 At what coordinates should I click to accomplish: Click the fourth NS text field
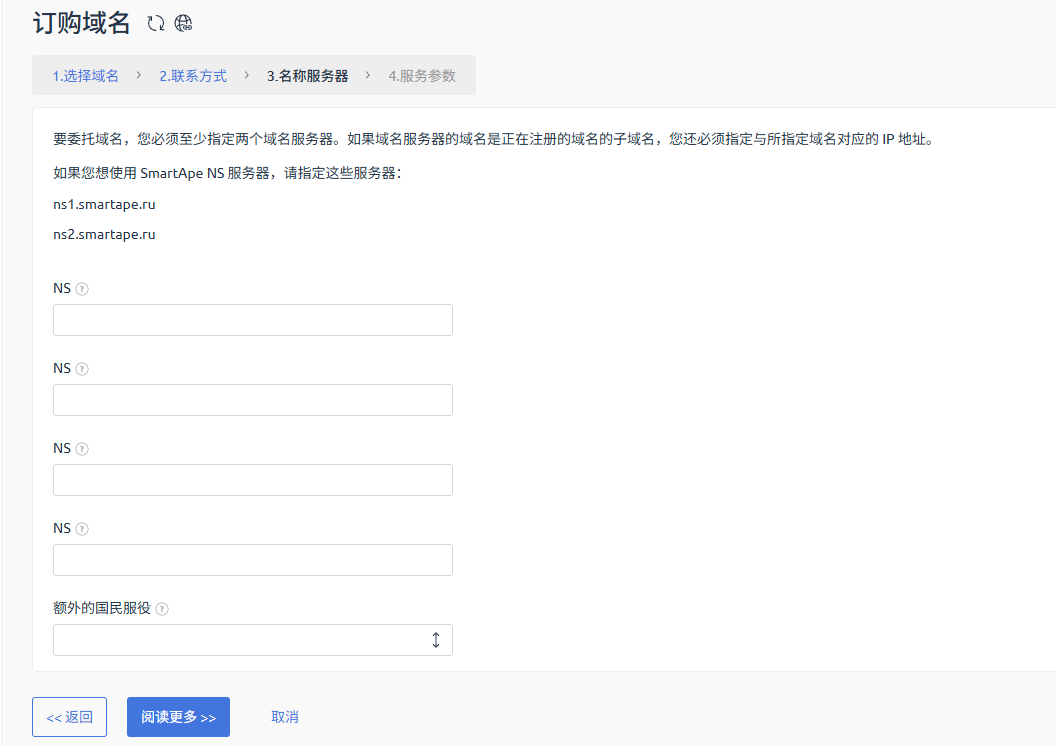click(x=253, y=560)
